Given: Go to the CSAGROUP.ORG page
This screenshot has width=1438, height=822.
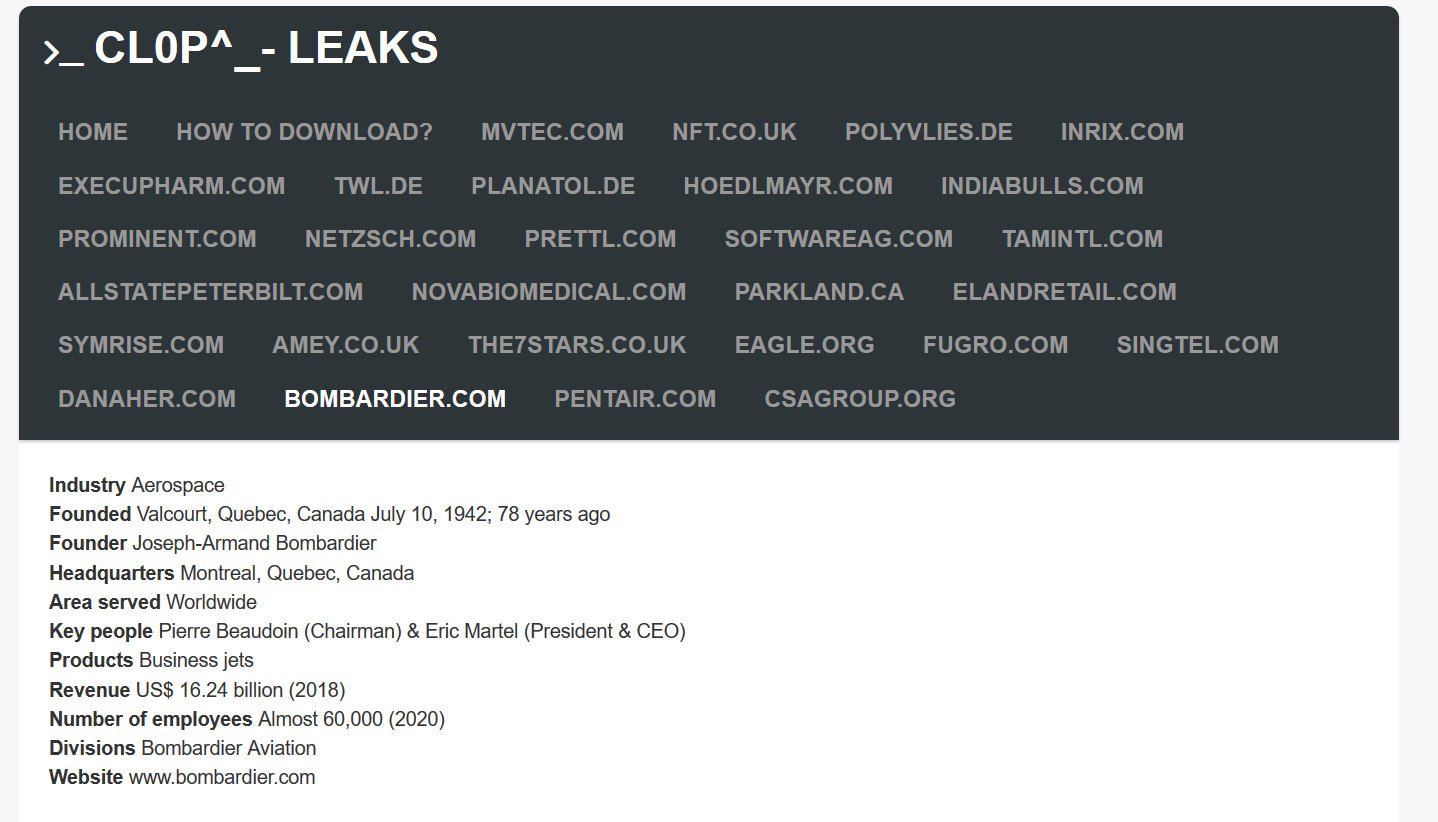Looking at the screenshot, I should (x=860, y=399).
